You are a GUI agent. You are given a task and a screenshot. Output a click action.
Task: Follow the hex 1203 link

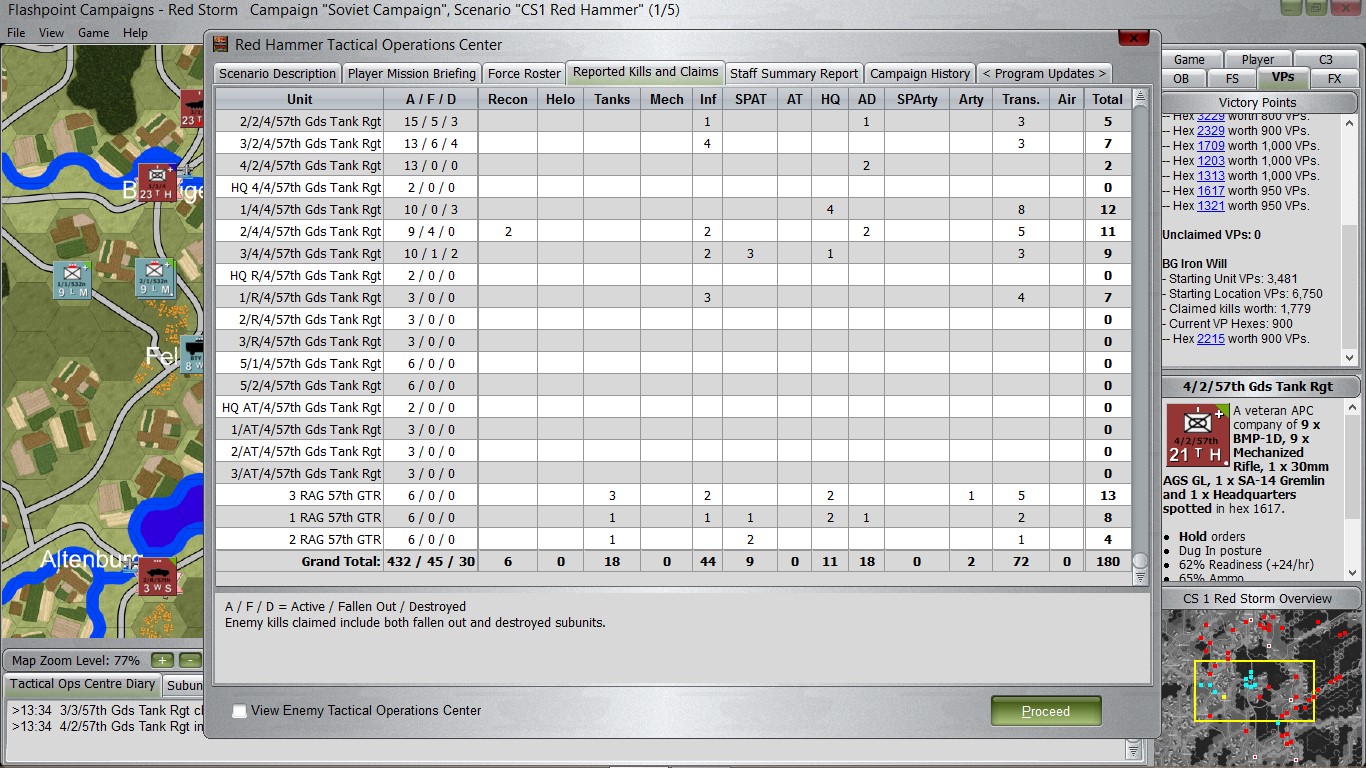1210,161
